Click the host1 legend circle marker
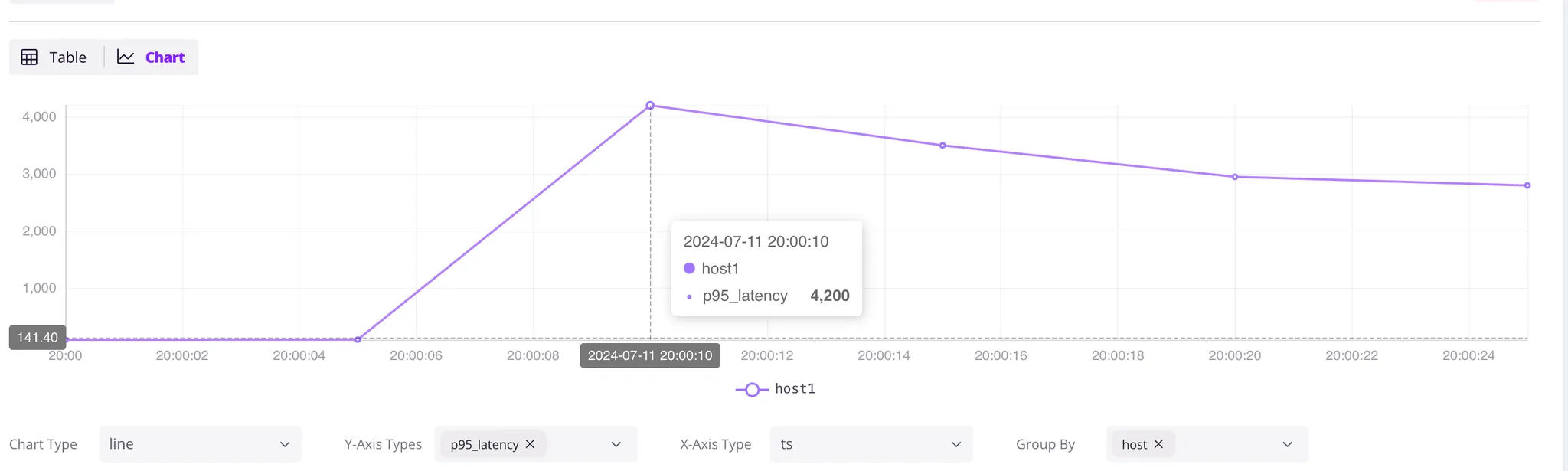This screenshot has height=471, width=1568. pyautogui.click(x=752, y=389)
